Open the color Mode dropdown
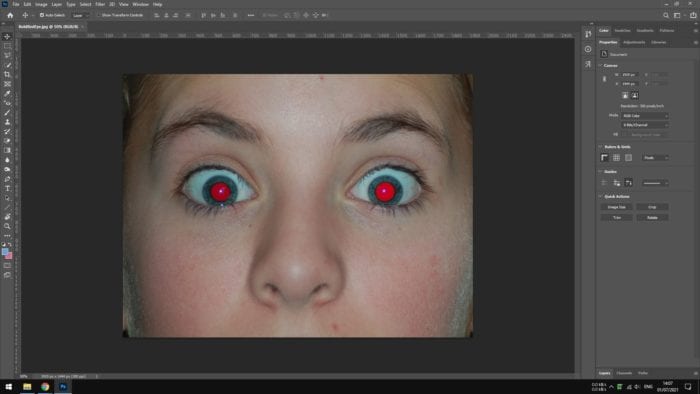 (645, 116)
